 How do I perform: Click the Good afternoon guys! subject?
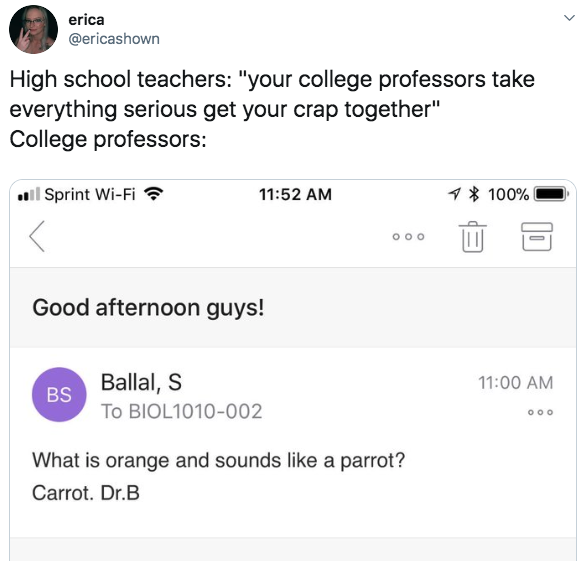coord(148,308)
